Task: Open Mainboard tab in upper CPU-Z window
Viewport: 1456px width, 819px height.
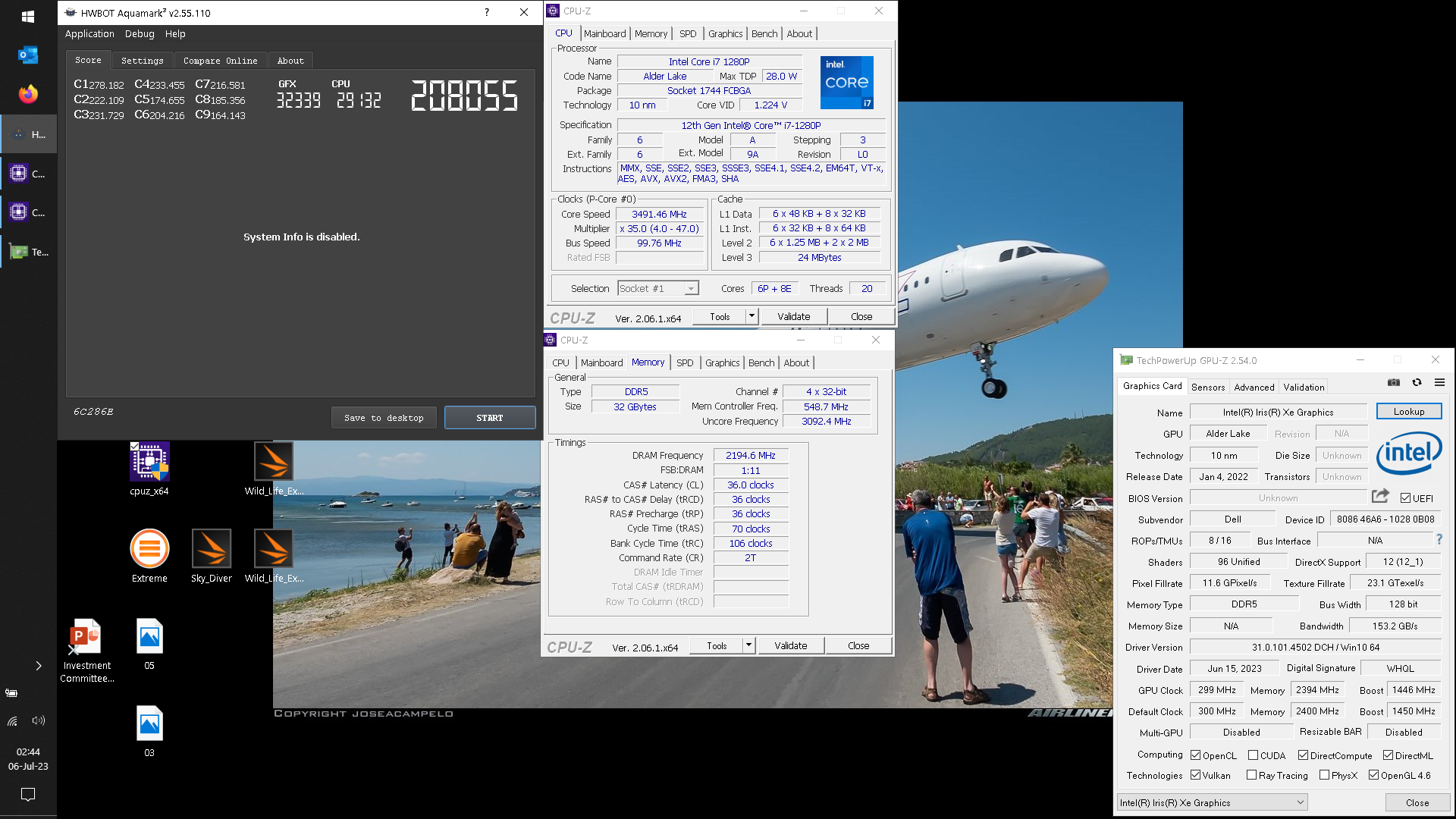Action: (604, 33)
